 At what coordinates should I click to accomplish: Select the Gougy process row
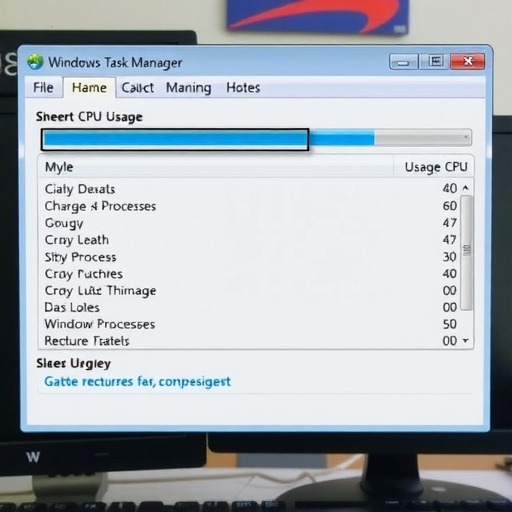pyautogui.click(x=250, y=223)
